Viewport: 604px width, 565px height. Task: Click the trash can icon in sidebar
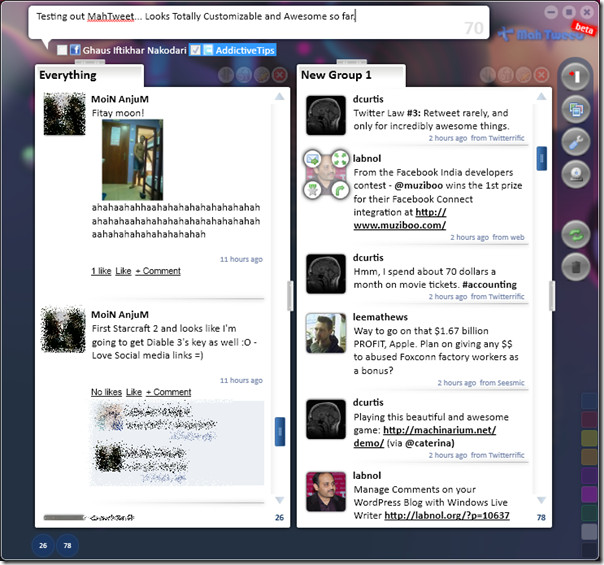point(573,267)
